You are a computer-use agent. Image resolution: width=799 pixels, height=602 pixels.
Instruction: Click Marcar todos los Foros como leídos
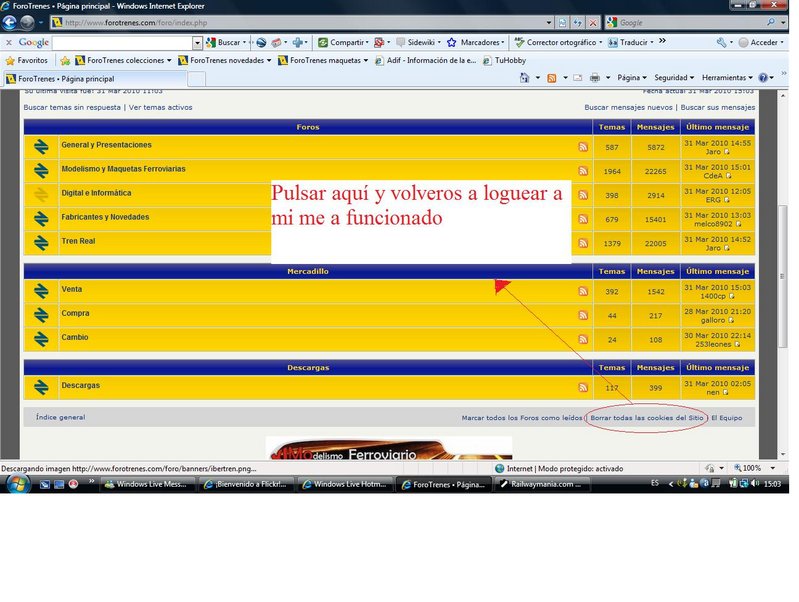click(x=522, y=418)
